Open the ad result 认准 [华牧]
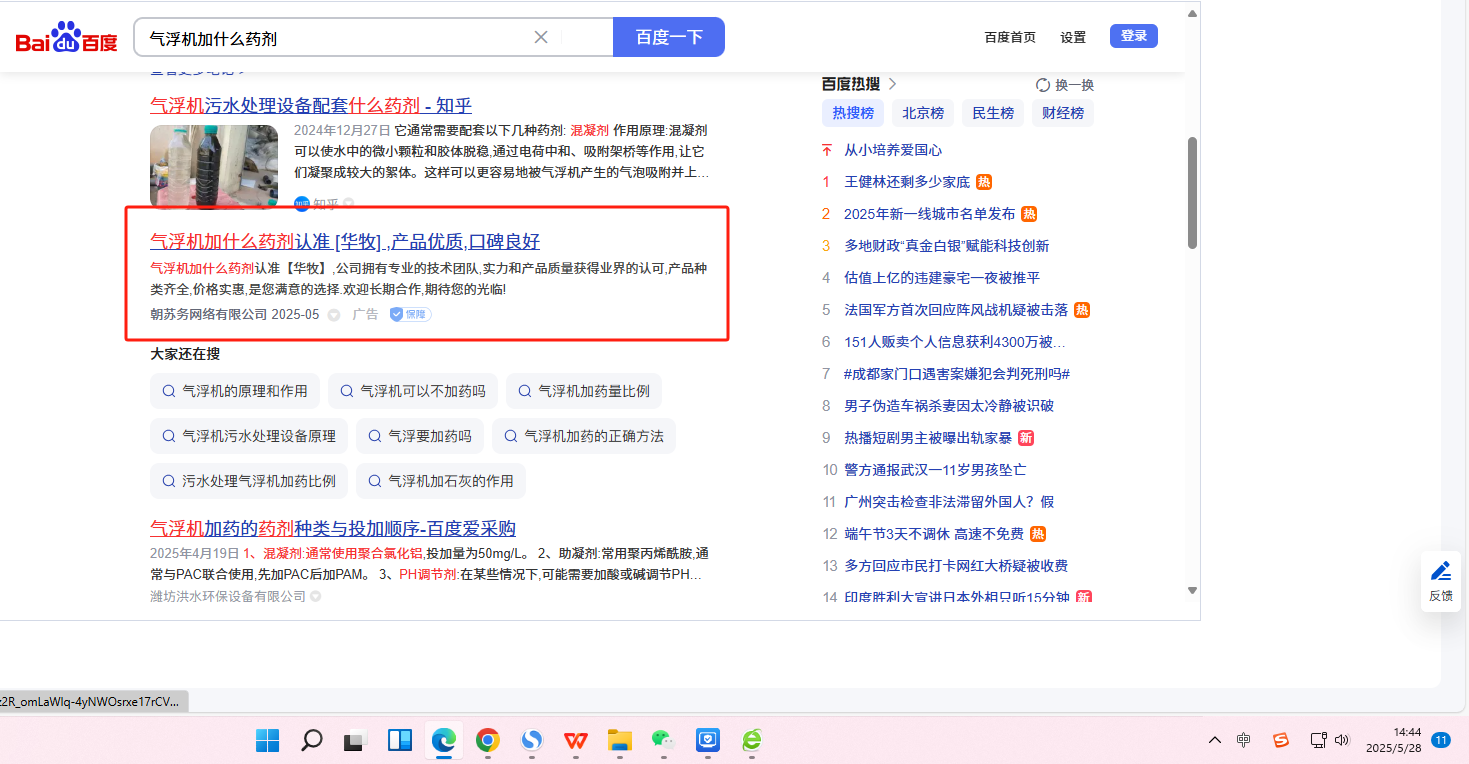 (345, 241)
